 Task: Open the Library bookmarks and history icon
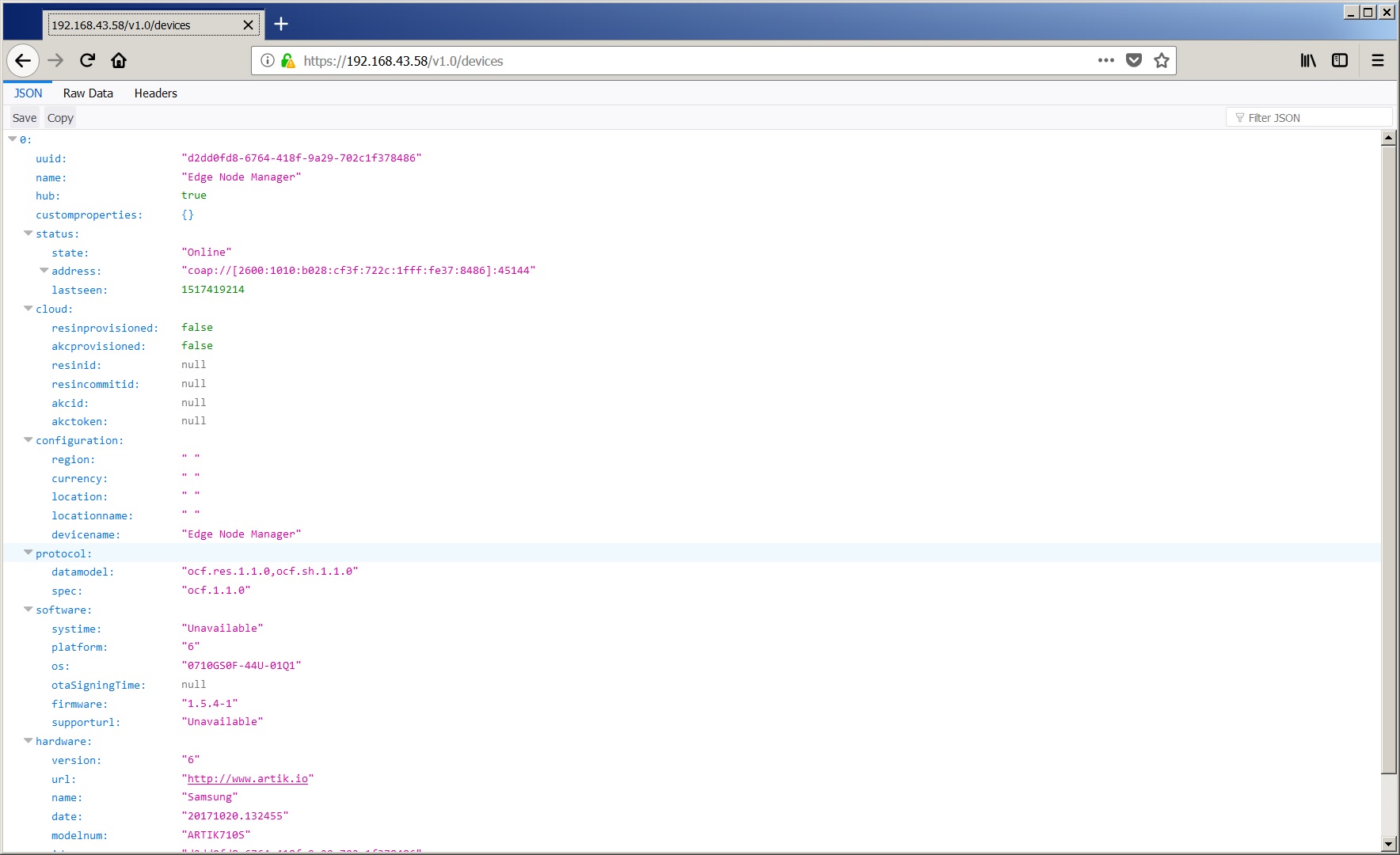coord(1308,60)
